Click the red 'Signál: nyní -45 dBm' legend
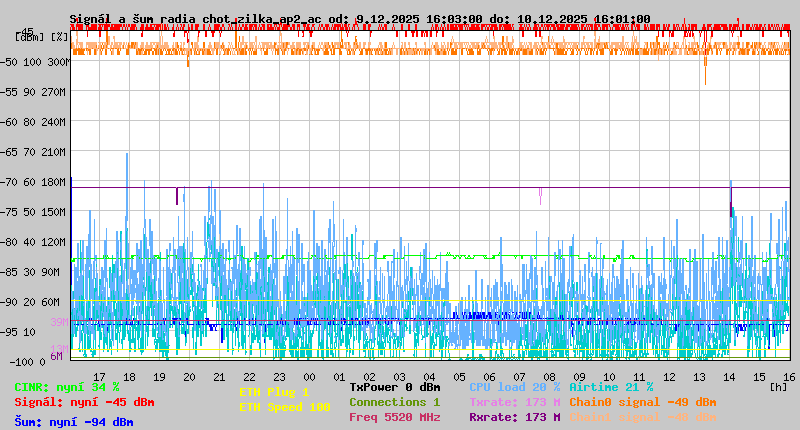 [84, 402]
